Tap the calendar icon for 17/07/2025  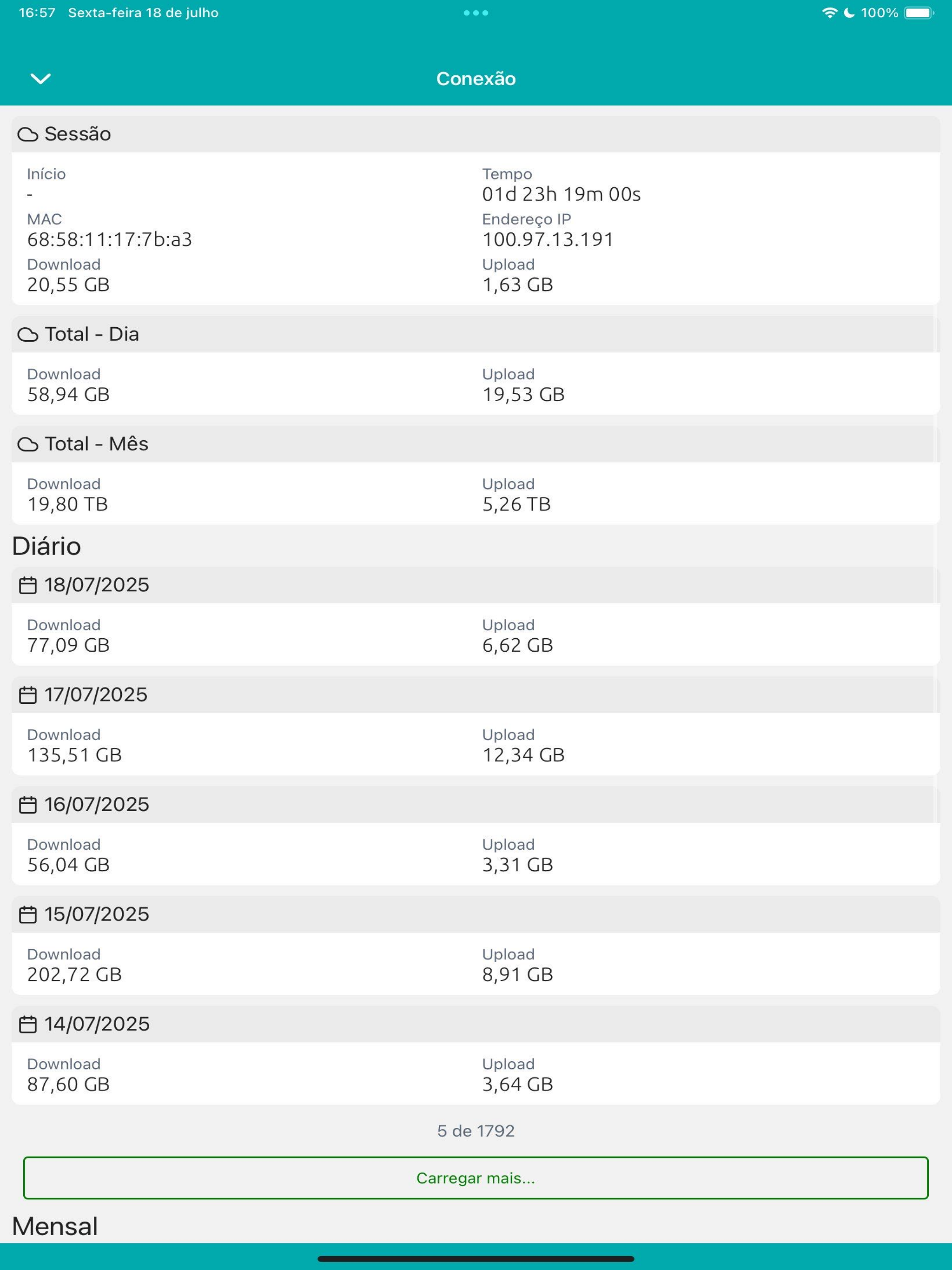[x=27, y=695]
